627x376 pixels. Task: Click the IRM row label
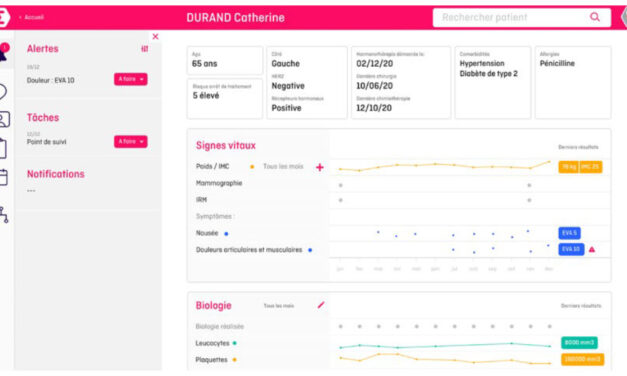point(201,200)
